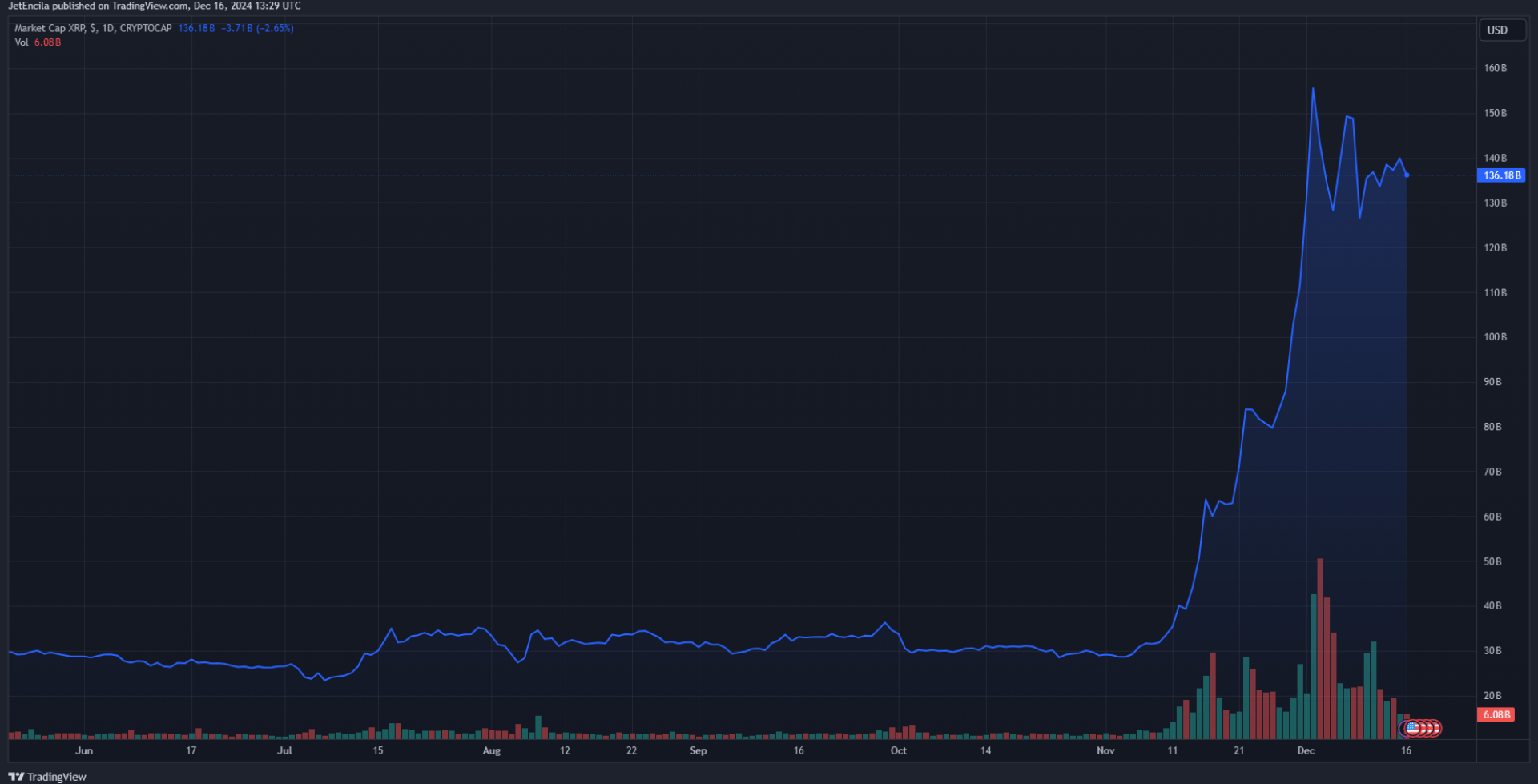
Task: Click the blue 136.18B price axis label
Action: point(1501,175)
